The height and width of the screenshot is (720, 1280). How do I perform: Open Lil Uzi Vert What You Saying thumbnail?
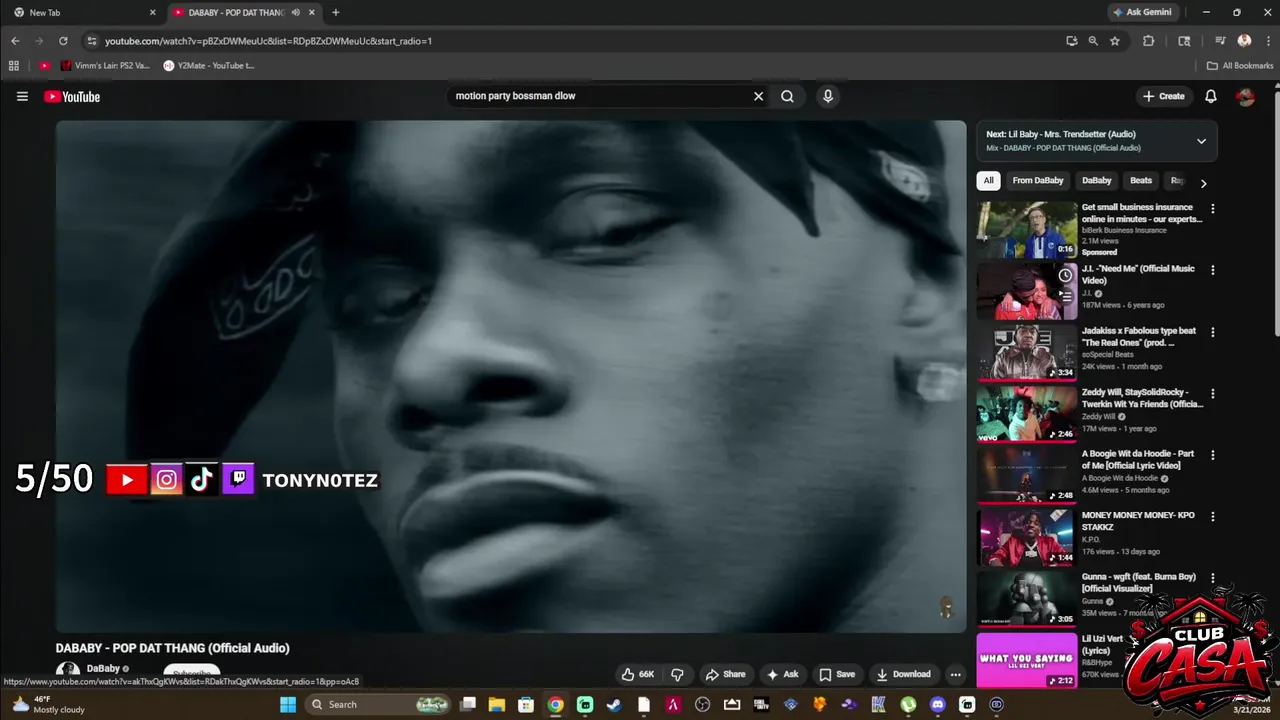point(1027,660)
